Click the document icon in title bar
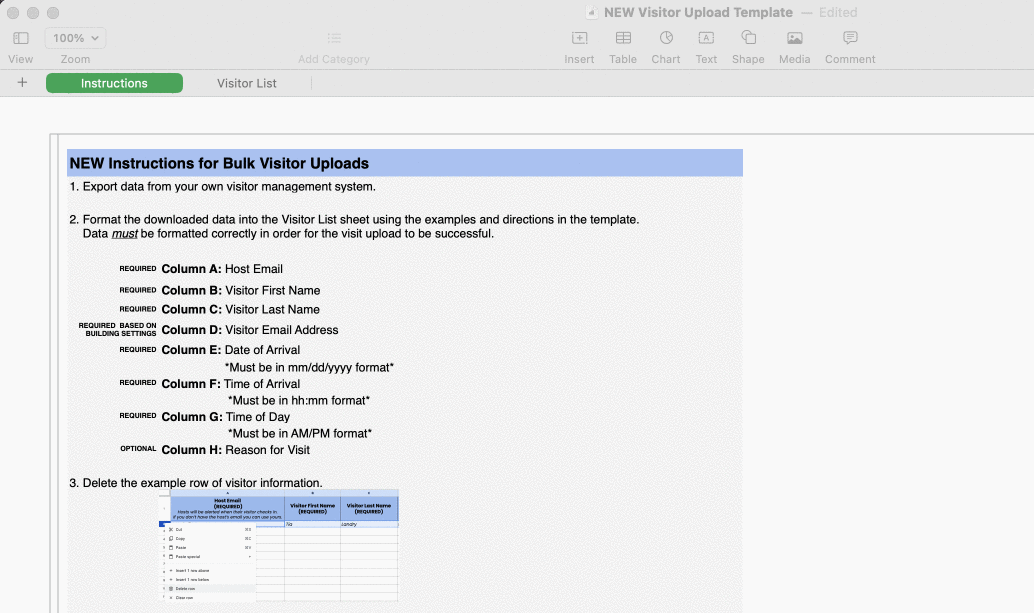 [x=592, y=13]
